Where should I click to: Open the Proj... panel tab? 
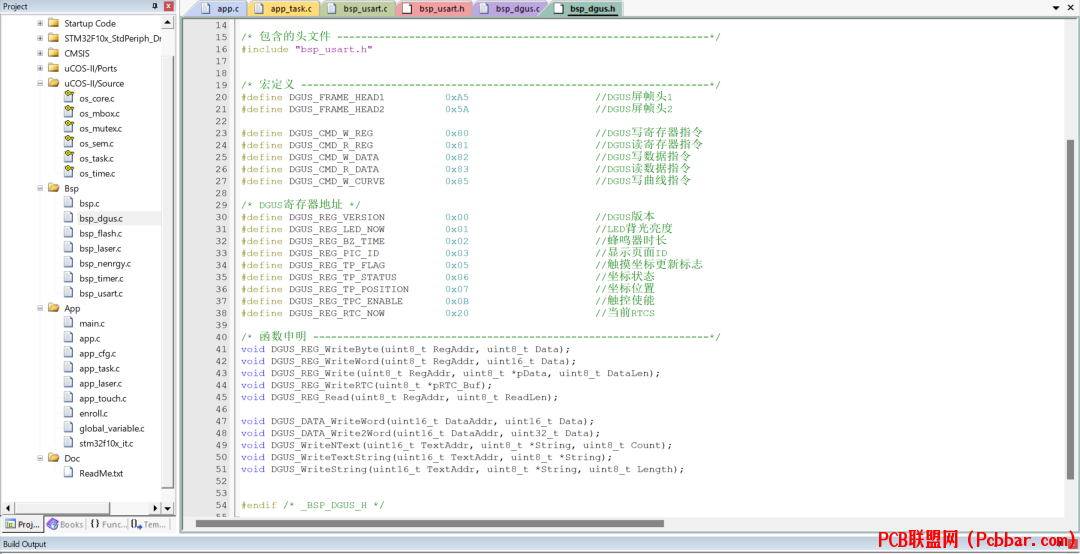pos(23,524)
